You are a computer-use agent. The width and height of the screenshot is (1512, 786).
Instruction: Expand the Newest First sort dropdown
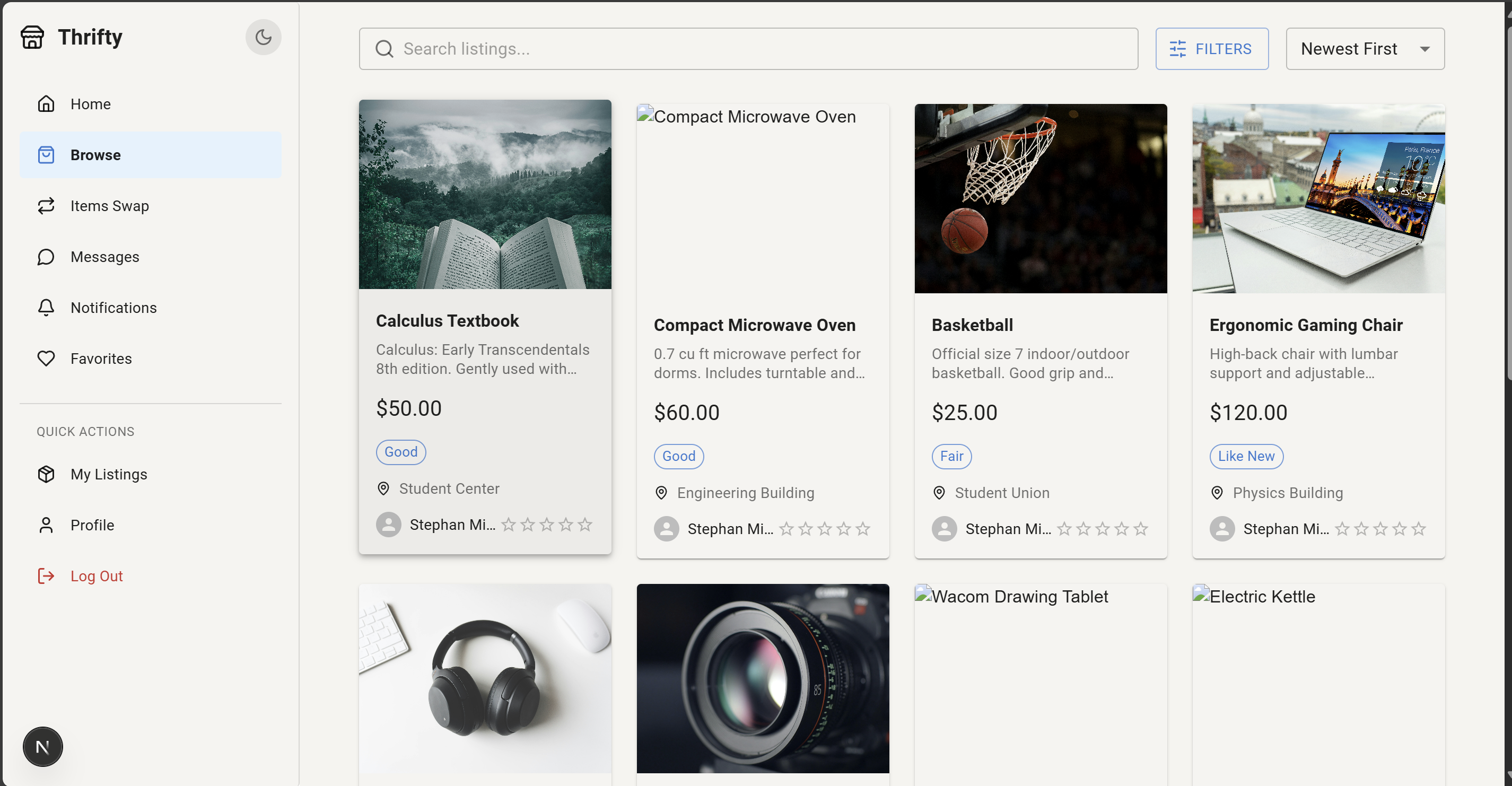pos(1349,49)
